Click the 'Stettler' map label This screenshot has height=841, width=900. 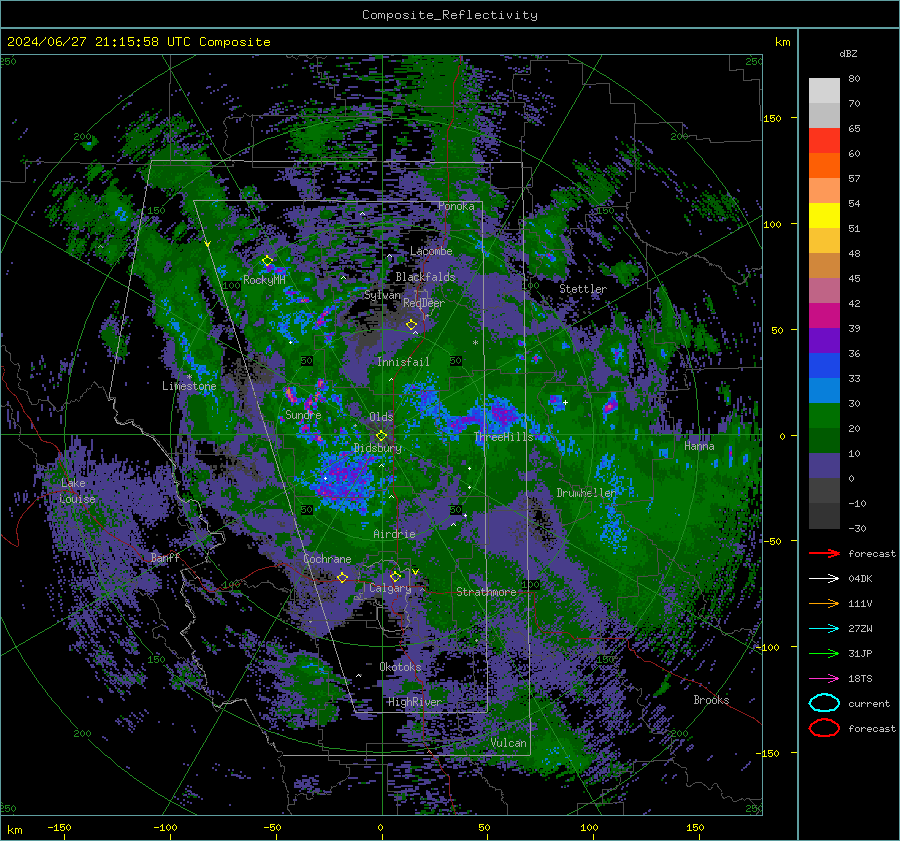583,289
